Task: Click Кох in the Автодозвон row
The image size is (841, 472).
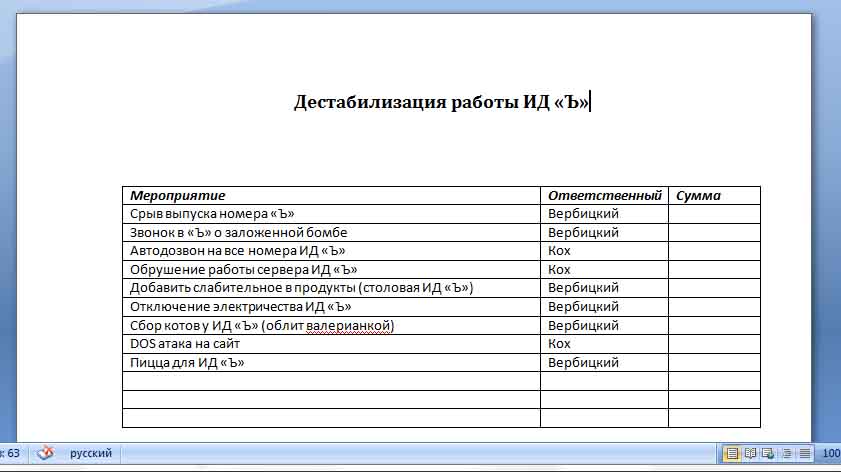Action: point(559,250)
